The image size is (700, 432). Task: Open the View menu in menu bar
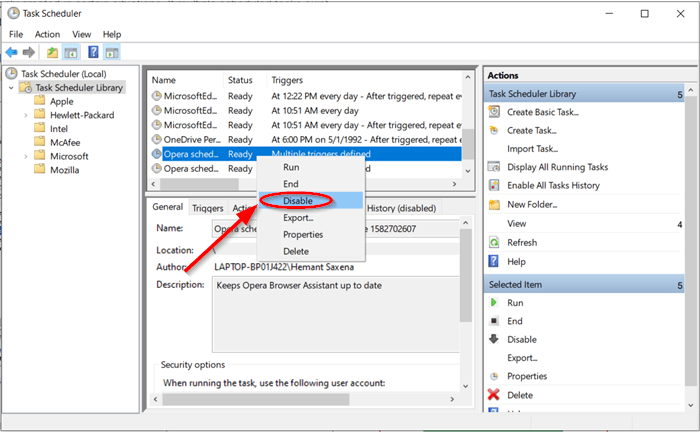coord(82,34)
